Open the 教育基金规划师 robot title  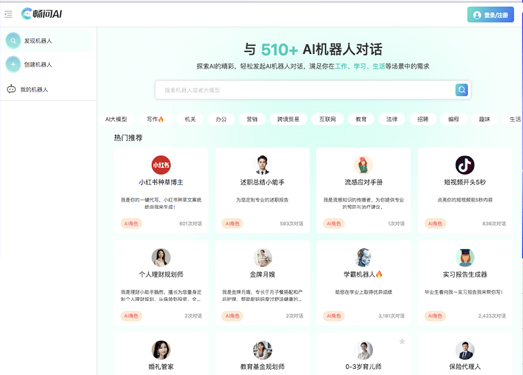click(x=262, y=367)
